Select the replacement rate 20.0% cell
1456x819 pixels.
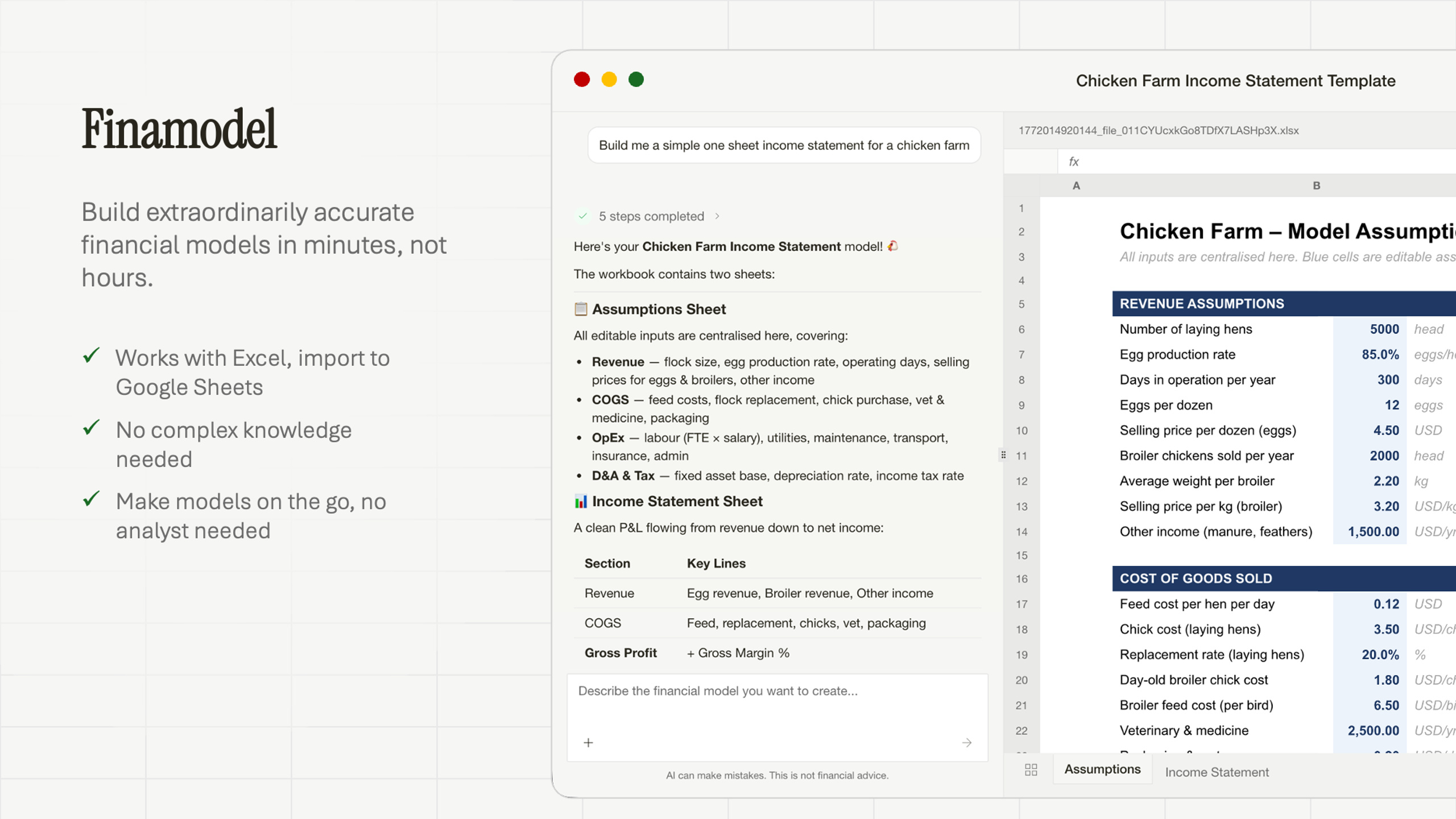pyautogui.click(x=1370, y=655)
